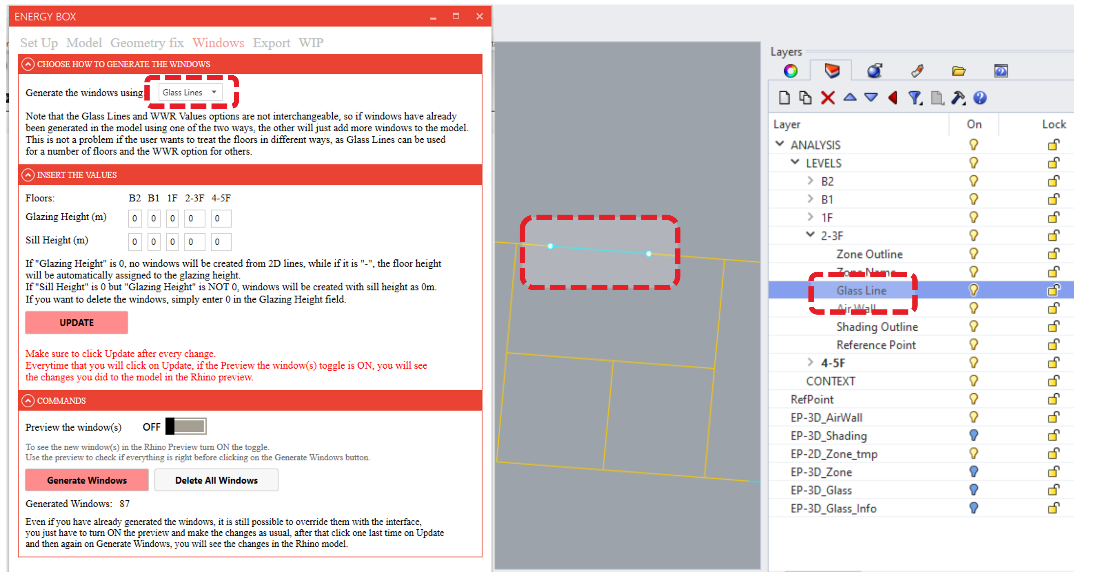Select the Shading Outline layer
1100x577 pixels.
(877, 327)
